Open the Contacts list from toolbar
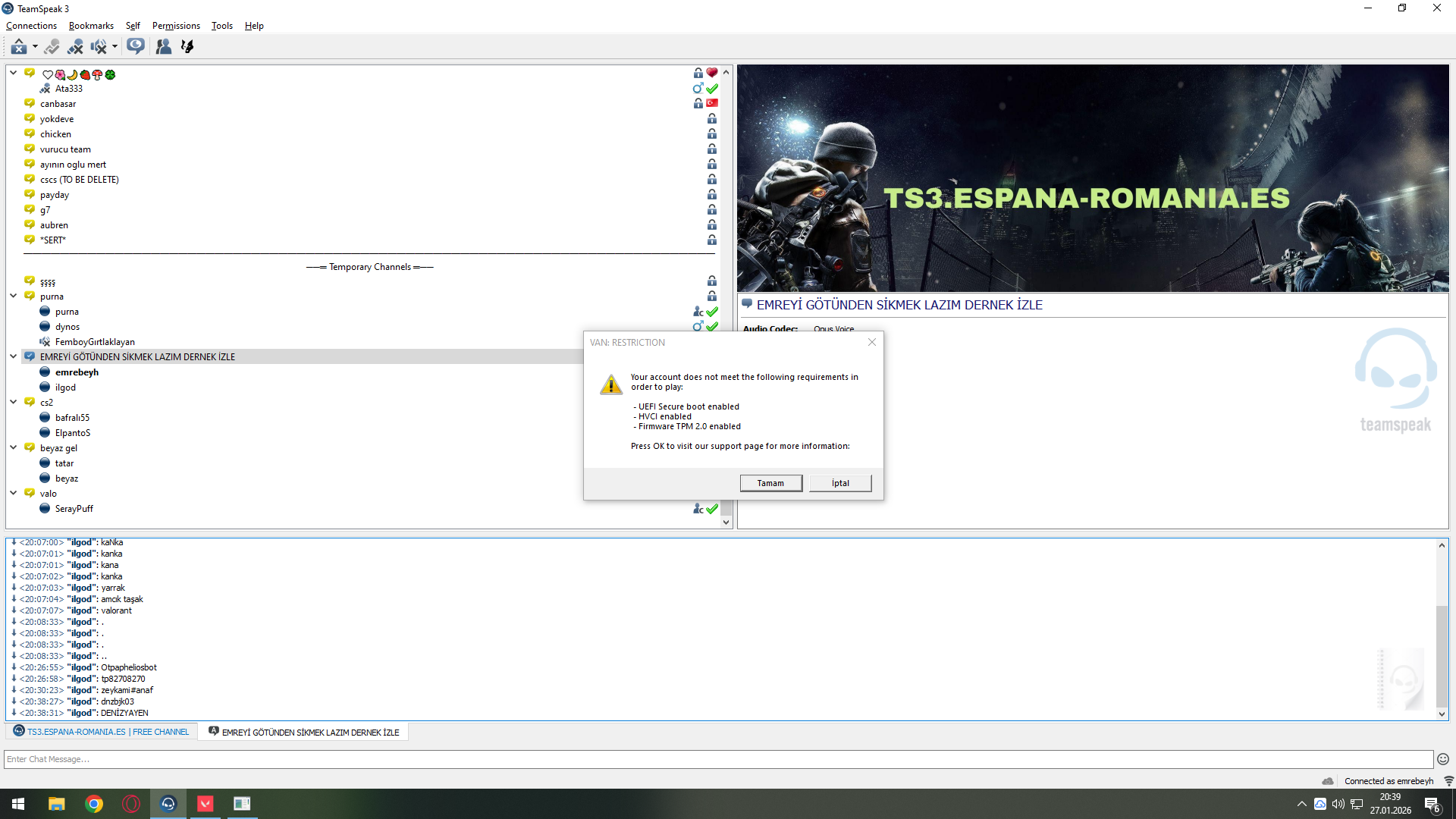This screenshot has width=1456, height=819. coord(163,47)
